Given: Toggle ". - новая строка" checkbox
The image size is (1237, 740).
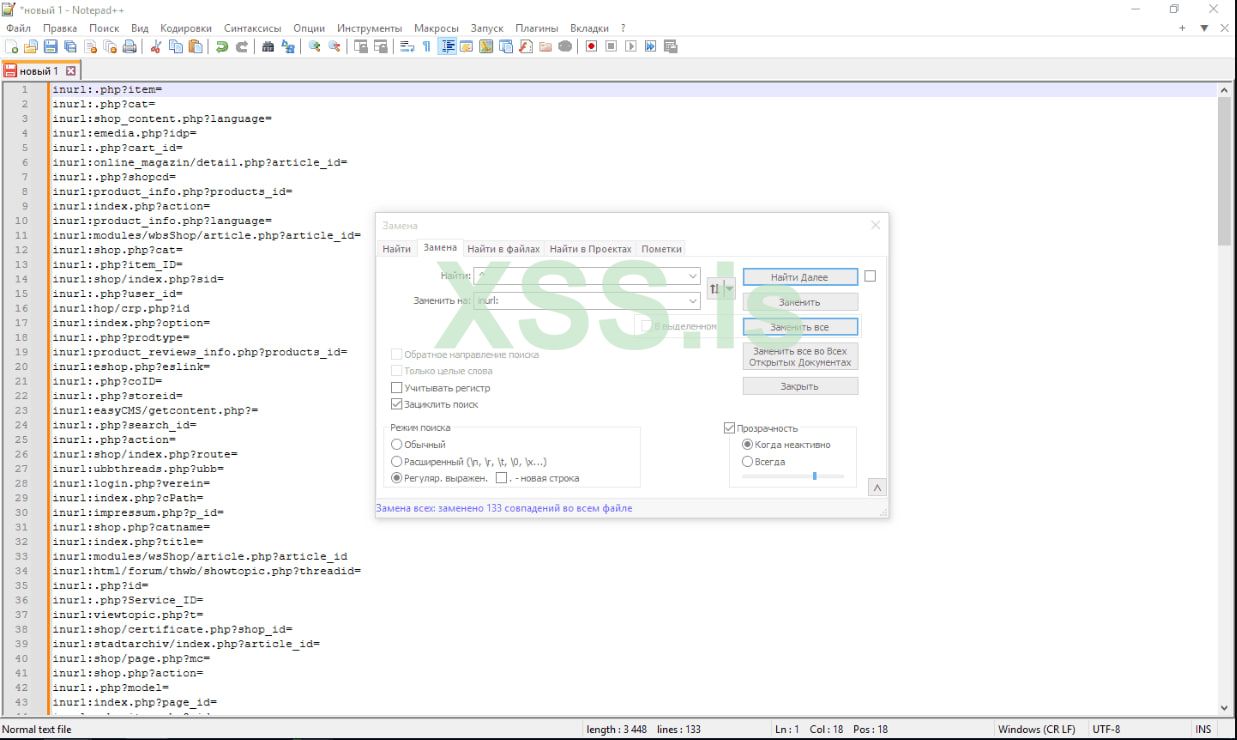Looking at the screenshot, I should [502, 478].
